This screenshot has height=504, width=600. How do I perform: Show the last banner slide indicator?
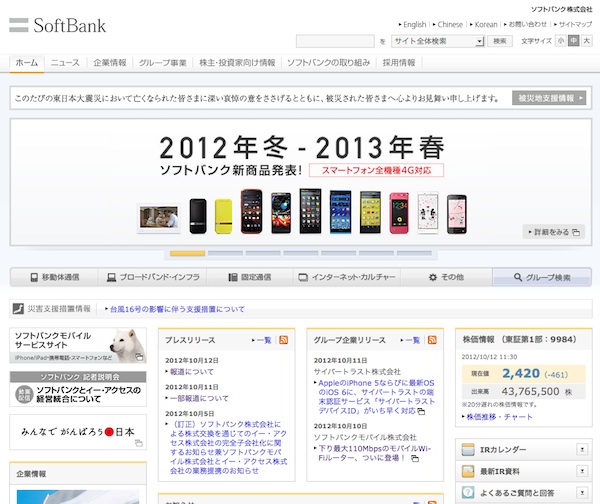pyautogui.click(x=414, y=253)
